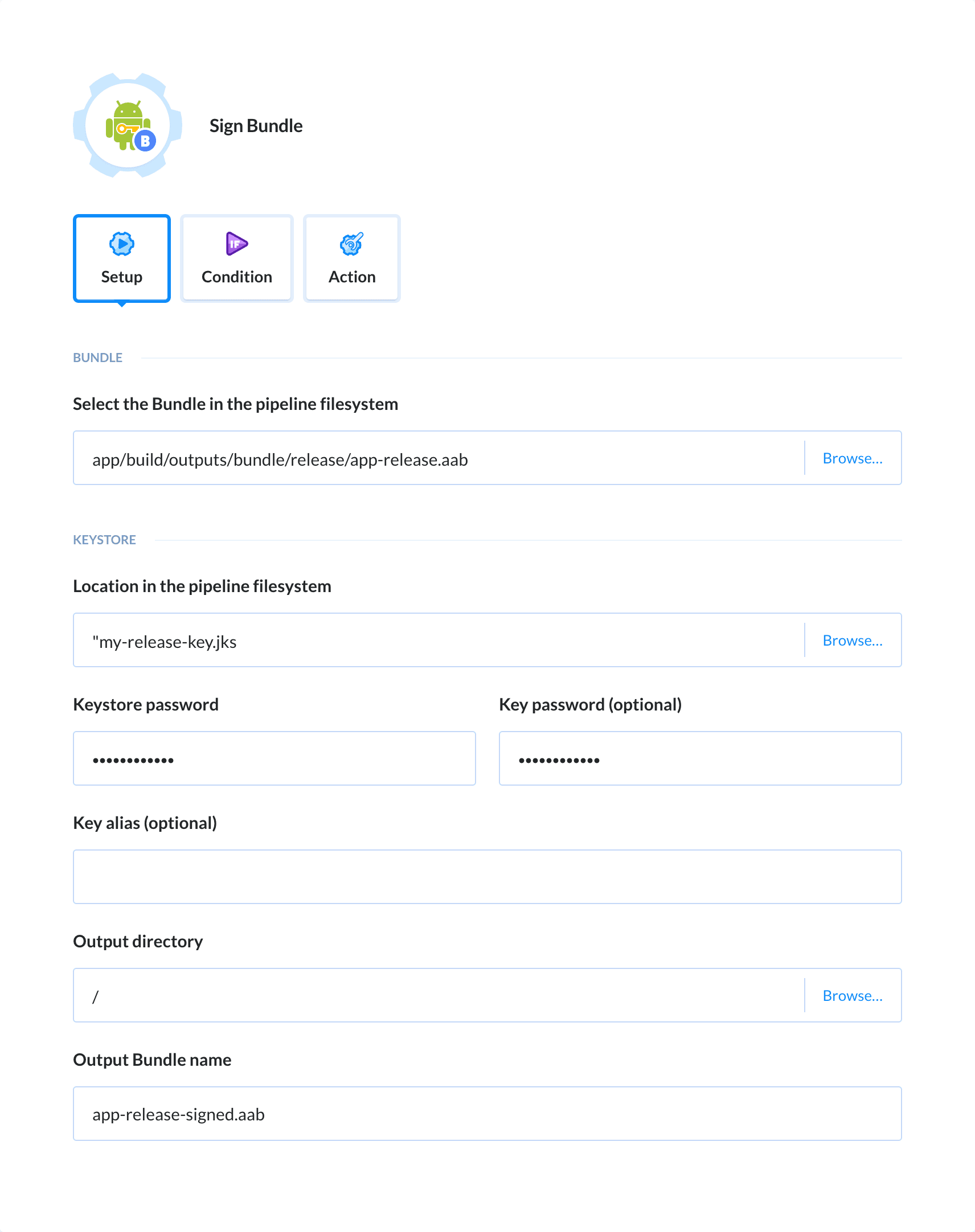This screenshot has height=1232, width=975.
Task: Click Browse next to the bundle path
Action: [853, 458]
